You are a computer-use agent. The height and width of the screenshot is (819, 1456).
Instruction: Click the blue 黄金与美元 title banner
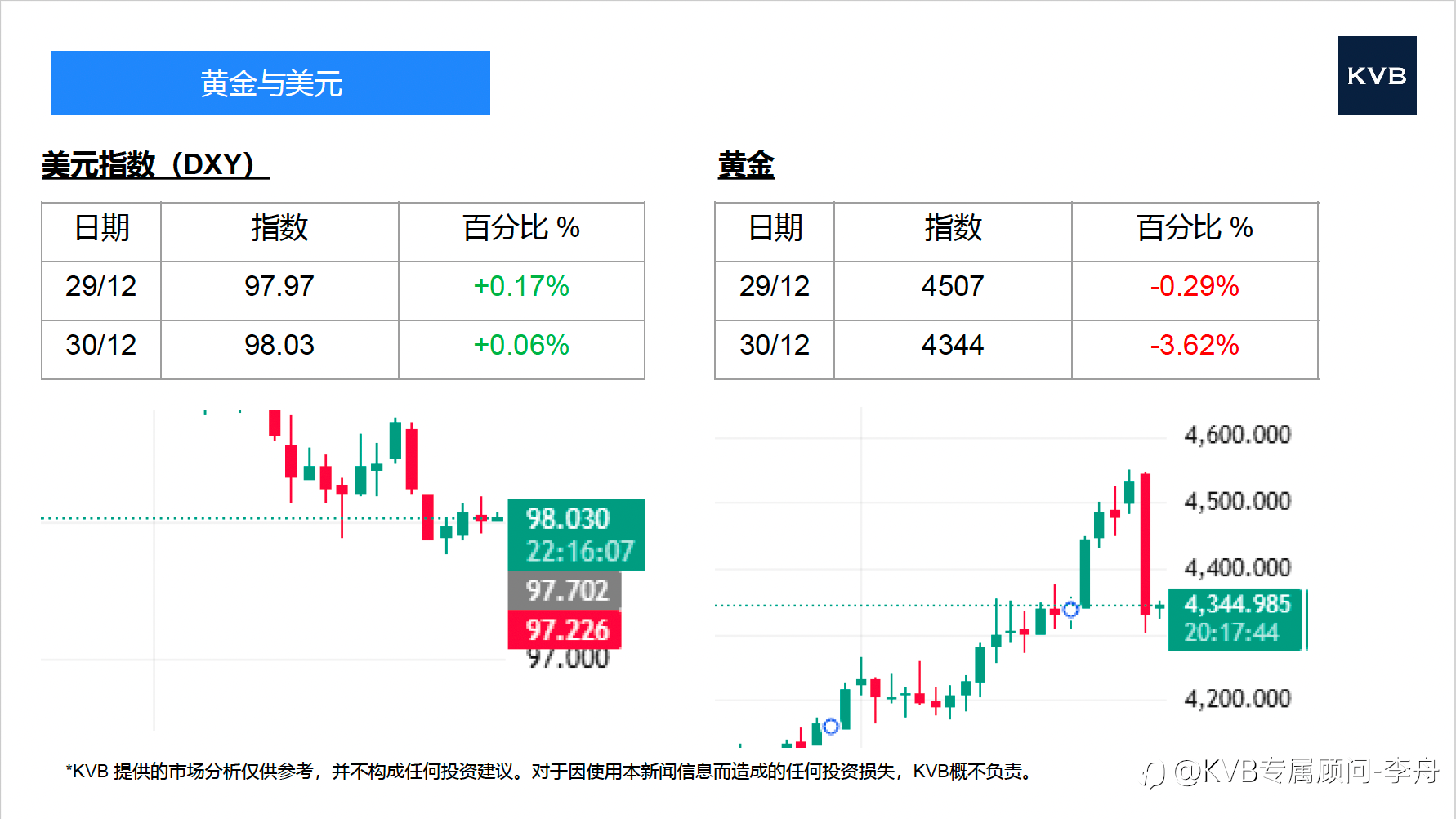(x=270, y=83)
